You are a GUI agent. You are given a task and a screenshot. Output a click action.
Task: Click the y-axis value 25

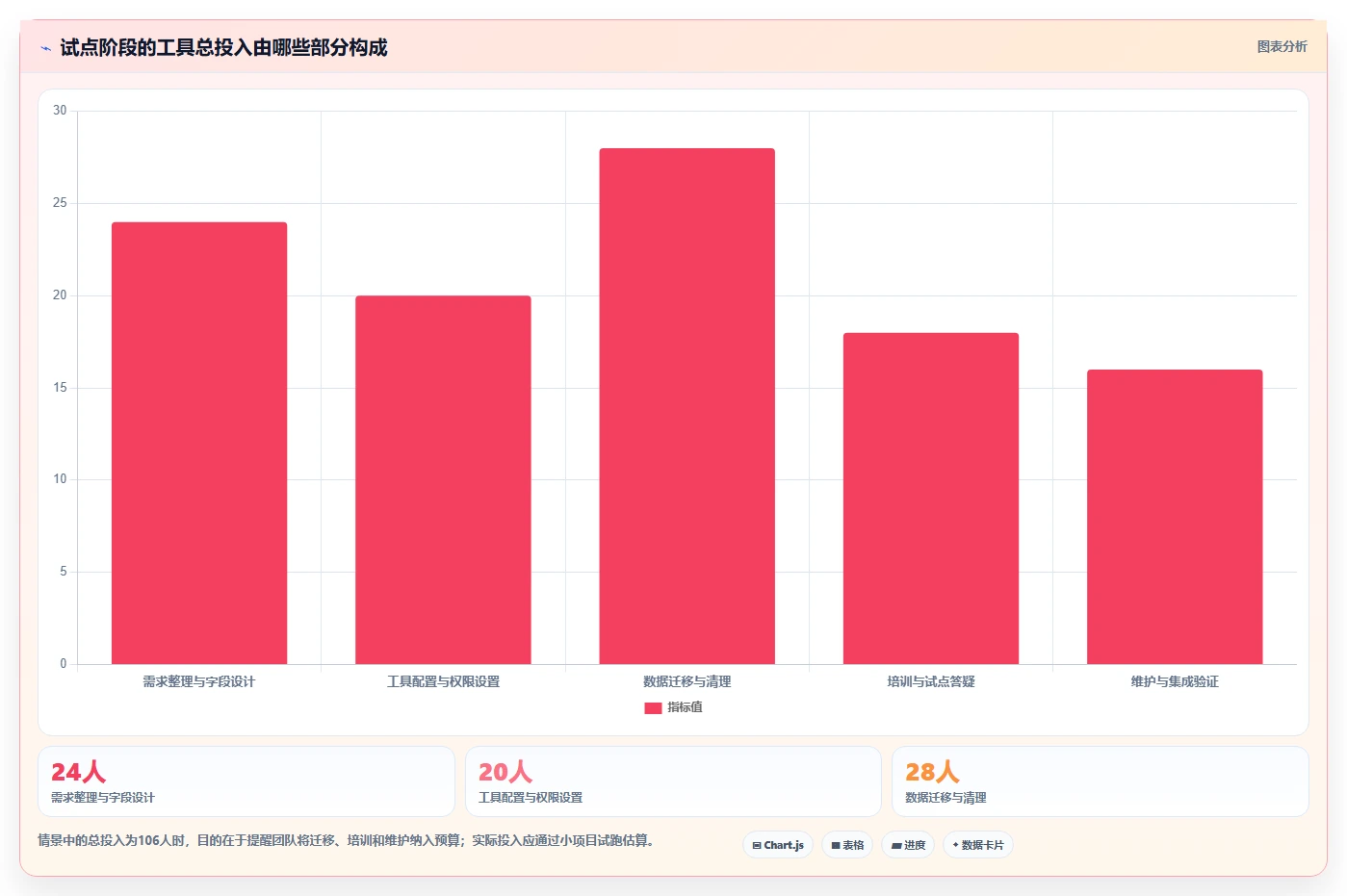click(60, 203)
